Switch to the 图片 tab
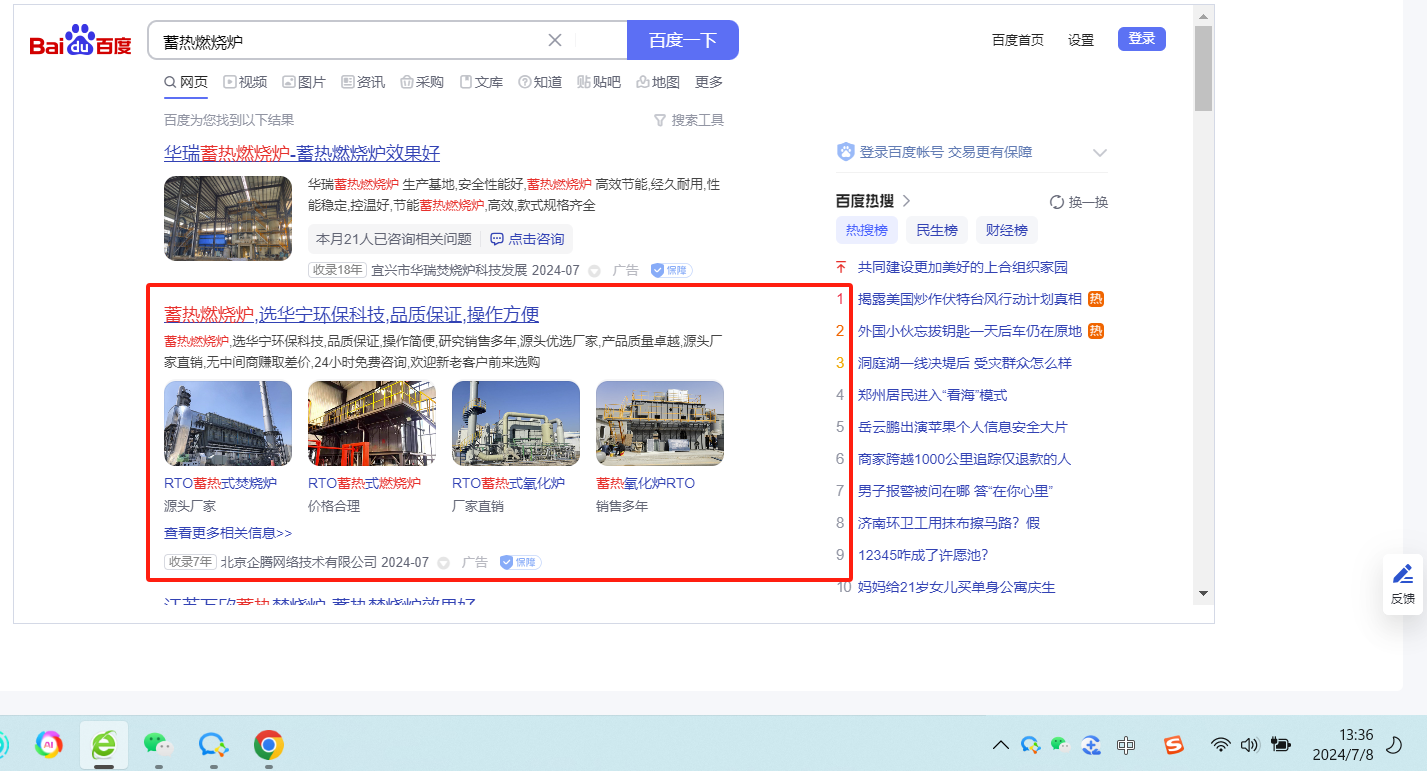This screenshot has width=1427, height=771. [304, 82]
